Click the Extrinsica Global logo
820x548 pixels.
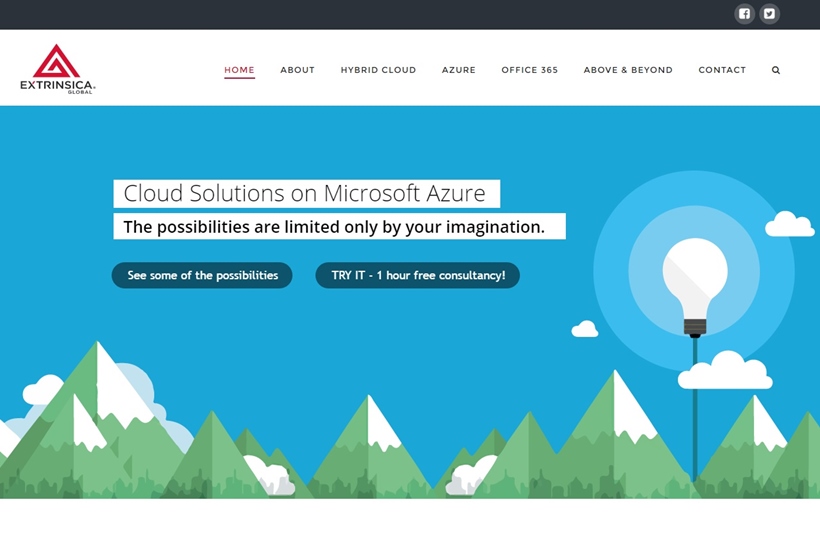[57, 69]
